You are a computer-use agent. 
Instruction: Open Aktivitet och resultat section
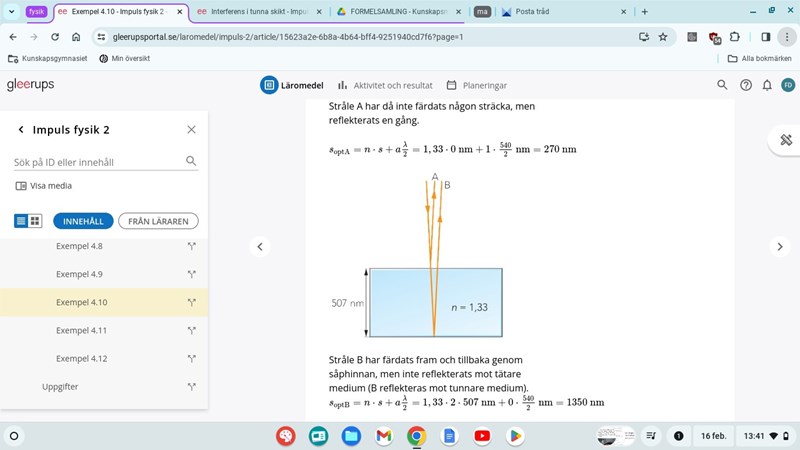385,85
